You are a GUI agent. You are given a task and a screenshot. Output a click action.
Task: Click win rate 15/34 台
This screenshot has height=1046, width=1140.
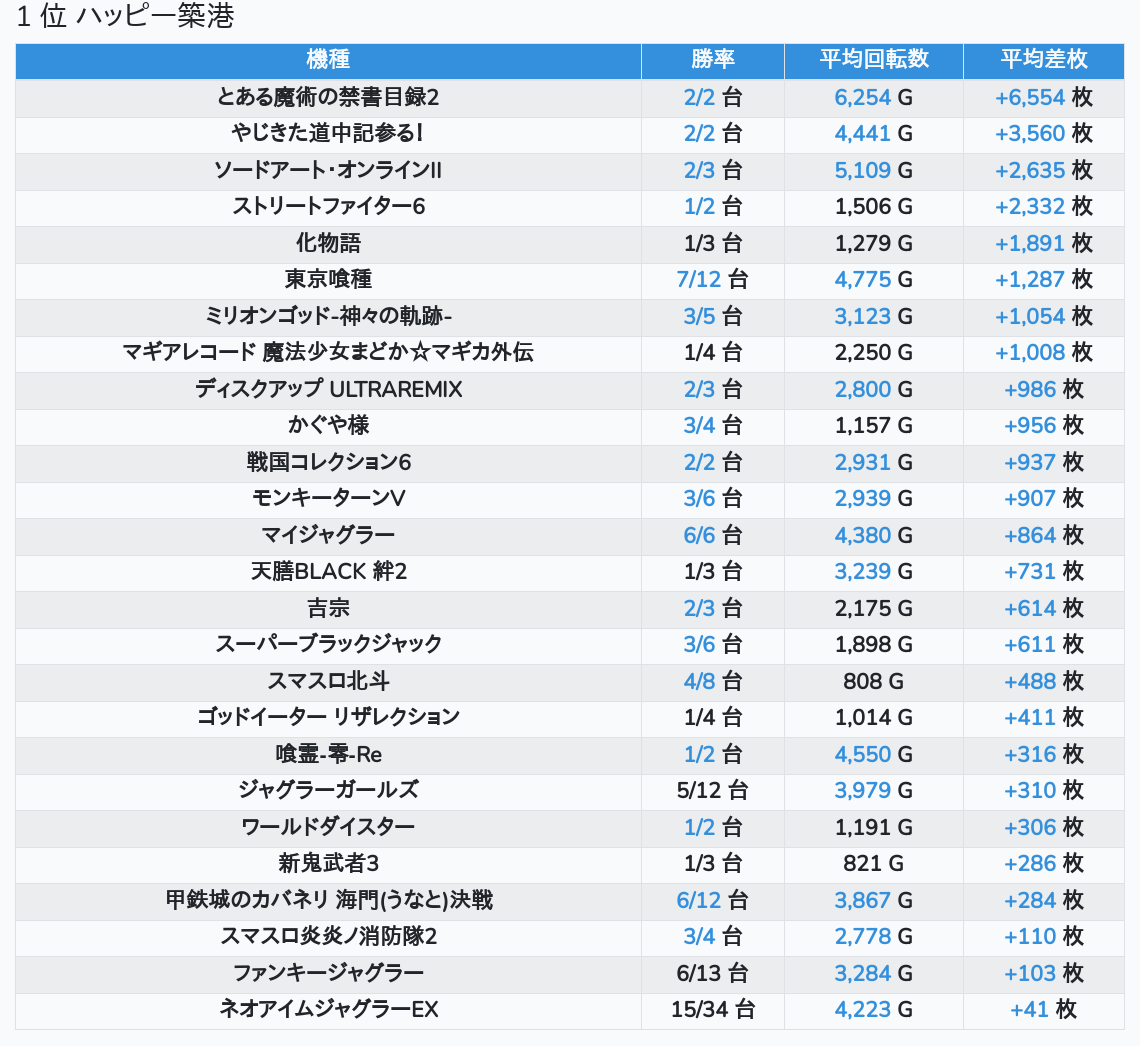(x=712, y=1010)
